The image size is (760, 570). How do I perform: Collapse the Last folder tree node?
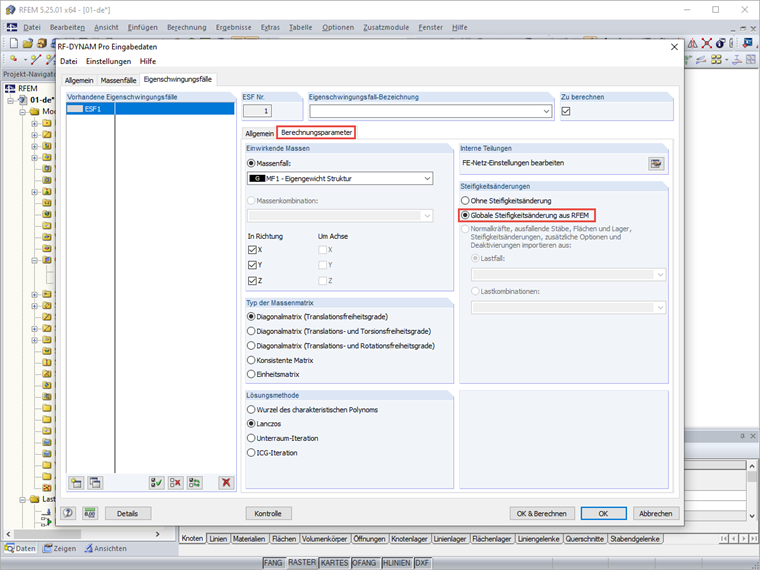point(23,499)
